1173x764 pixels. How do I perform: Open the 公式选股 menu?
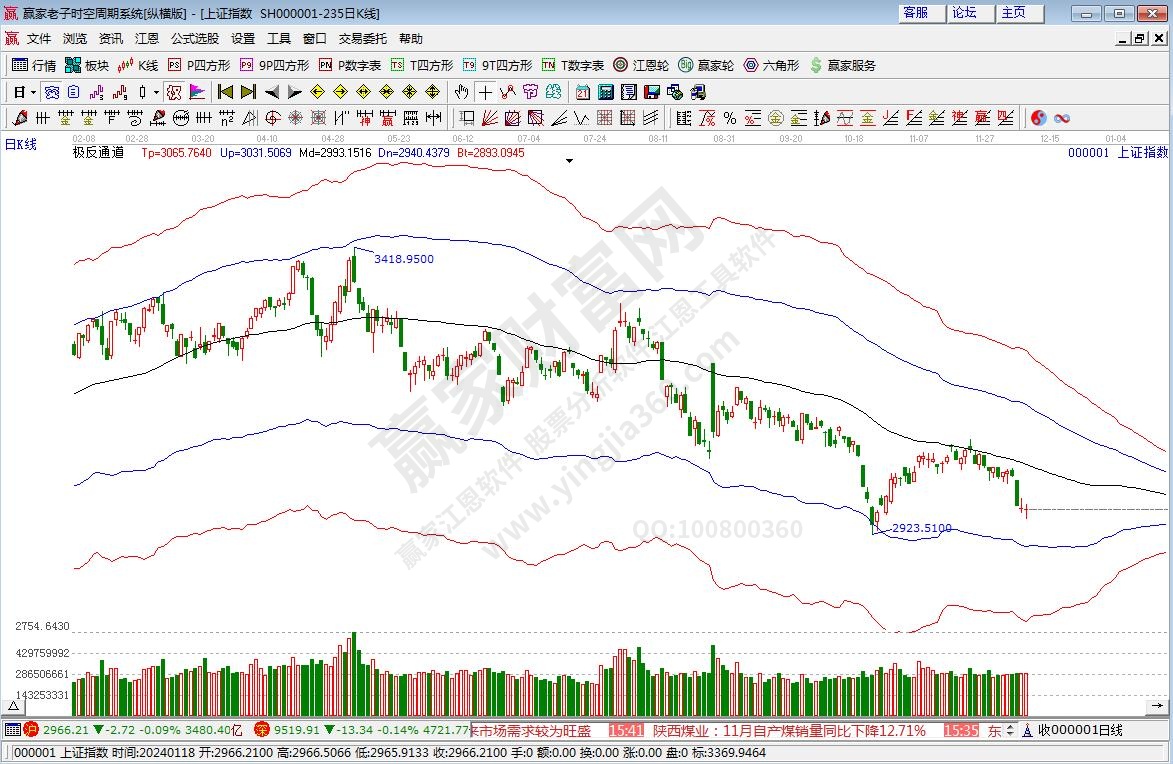[x=194, y=39]
